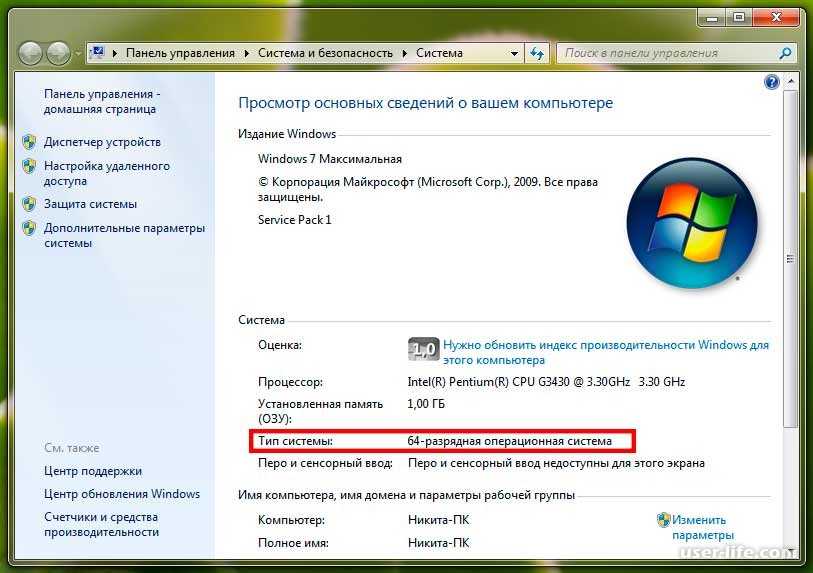This screenshot has height=573, width=813.
Task: Click the Windows 7 Максимальная text
Action: pos(330,159)
